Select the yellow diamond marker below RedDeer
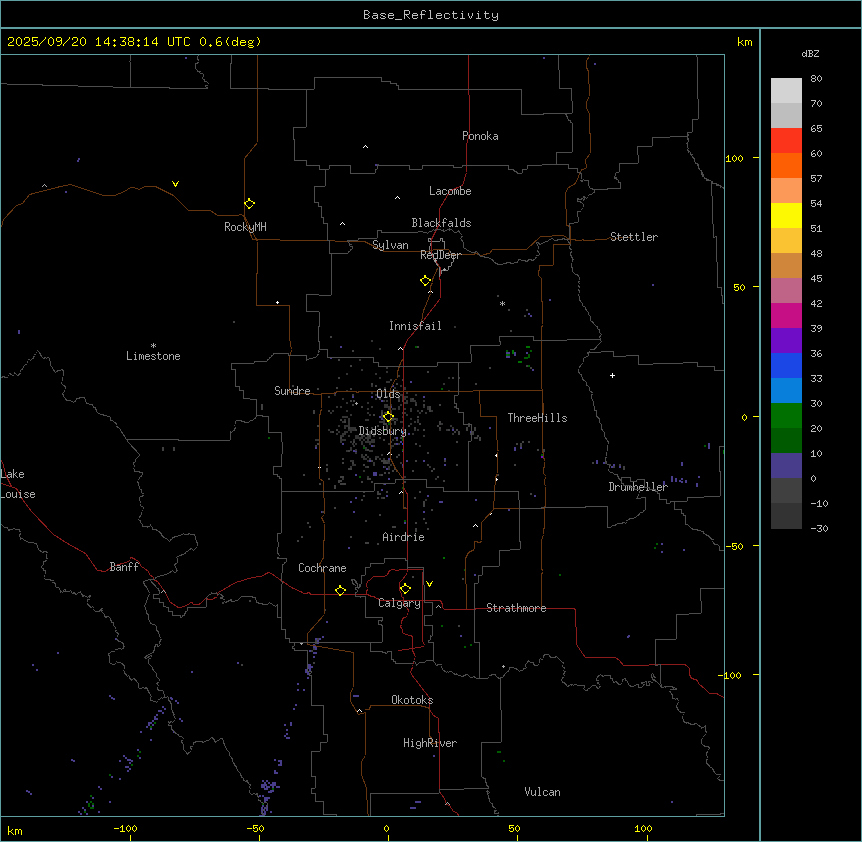 (x=426, y=280)
